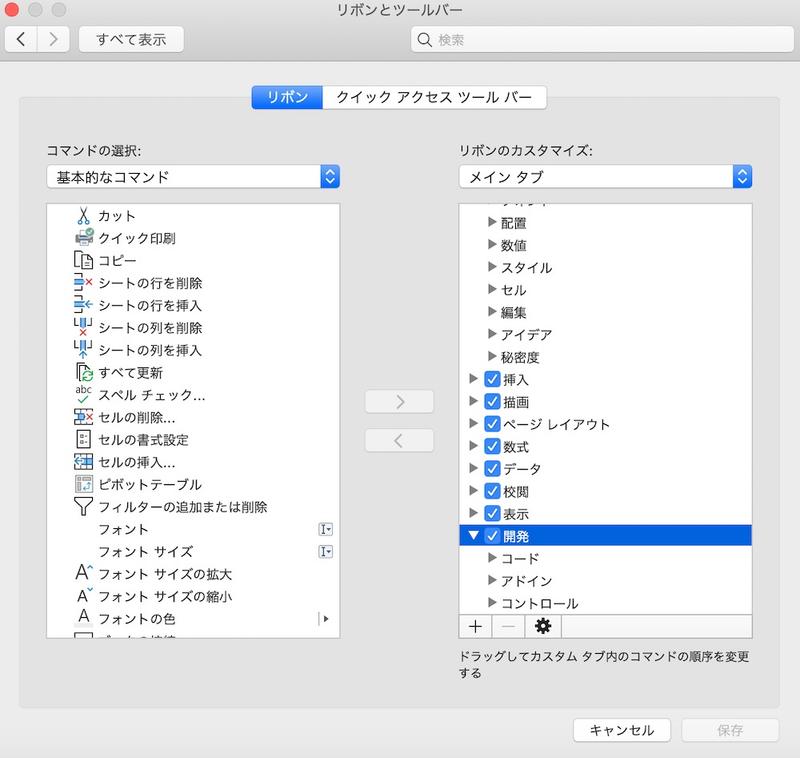This screenshot has height=758, width=800.
Task: Click the plus button to add a new tab
Action: point(474,626)
